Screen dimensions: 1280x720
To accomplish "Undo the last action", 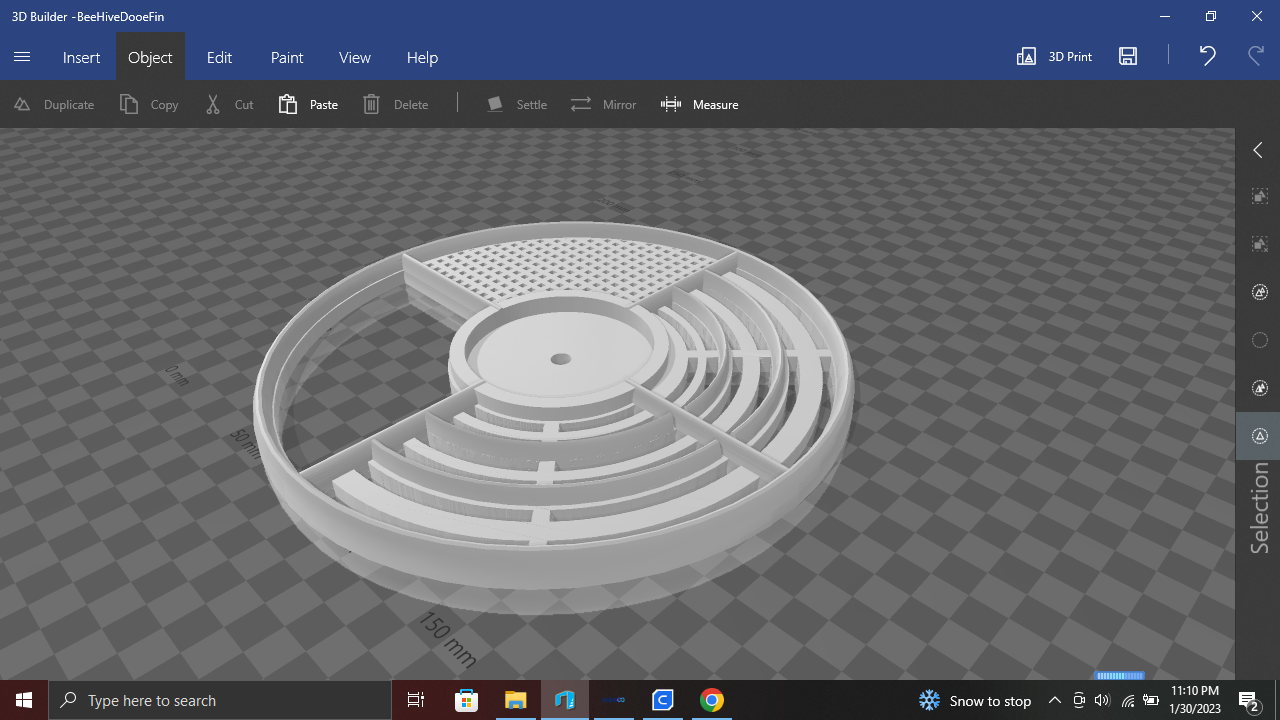I will coord(1208,56).
